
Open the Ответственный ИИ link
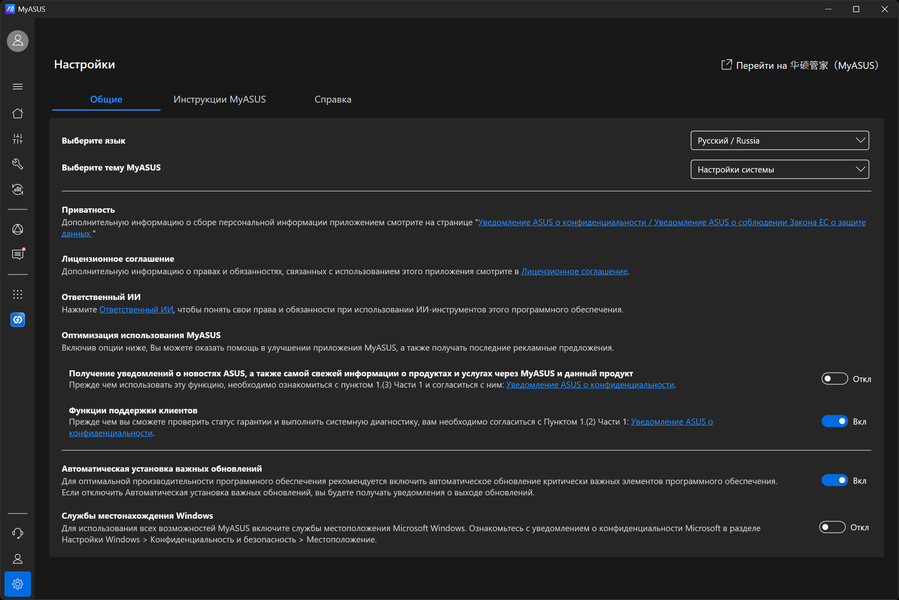(x=136, y=309)
